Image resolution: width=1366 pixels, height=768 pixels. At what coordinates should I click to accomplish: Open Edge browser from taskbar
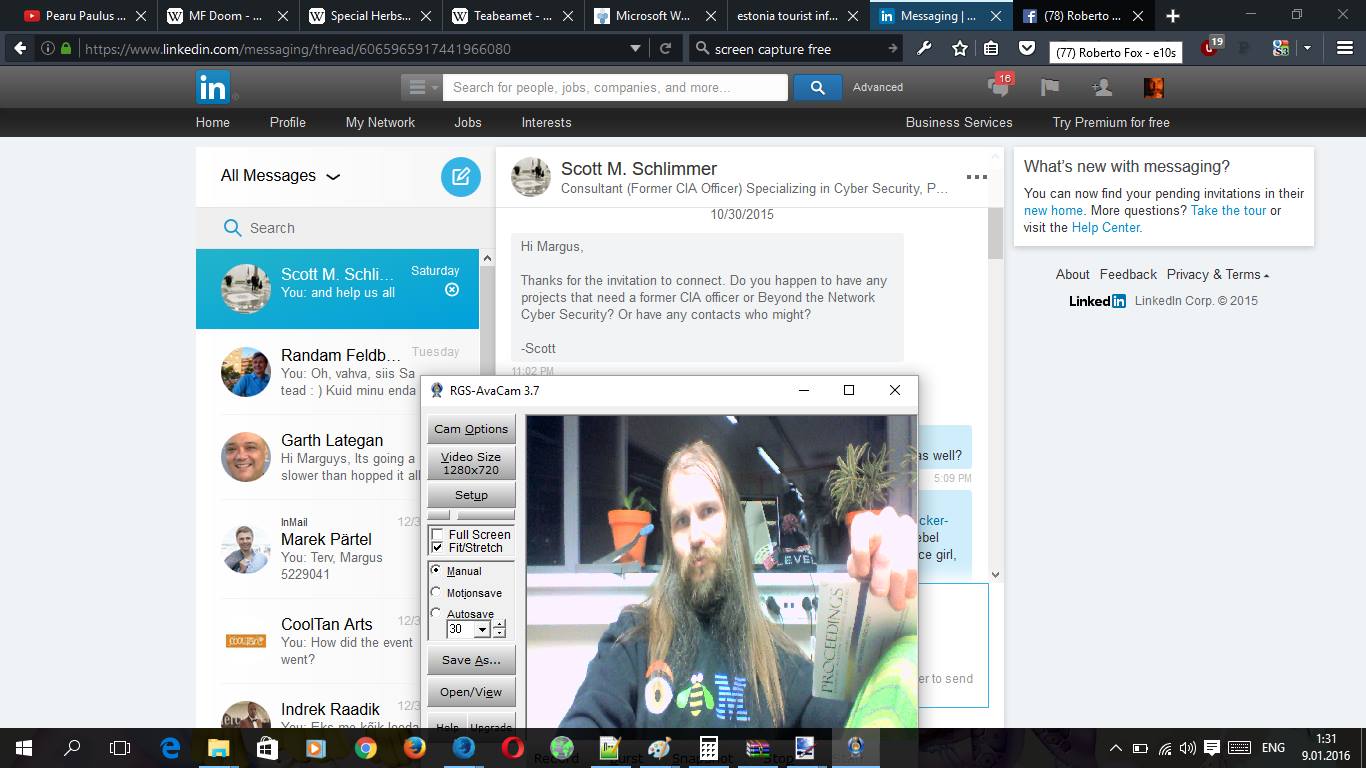pyautogui.click(x=170, y=747)
